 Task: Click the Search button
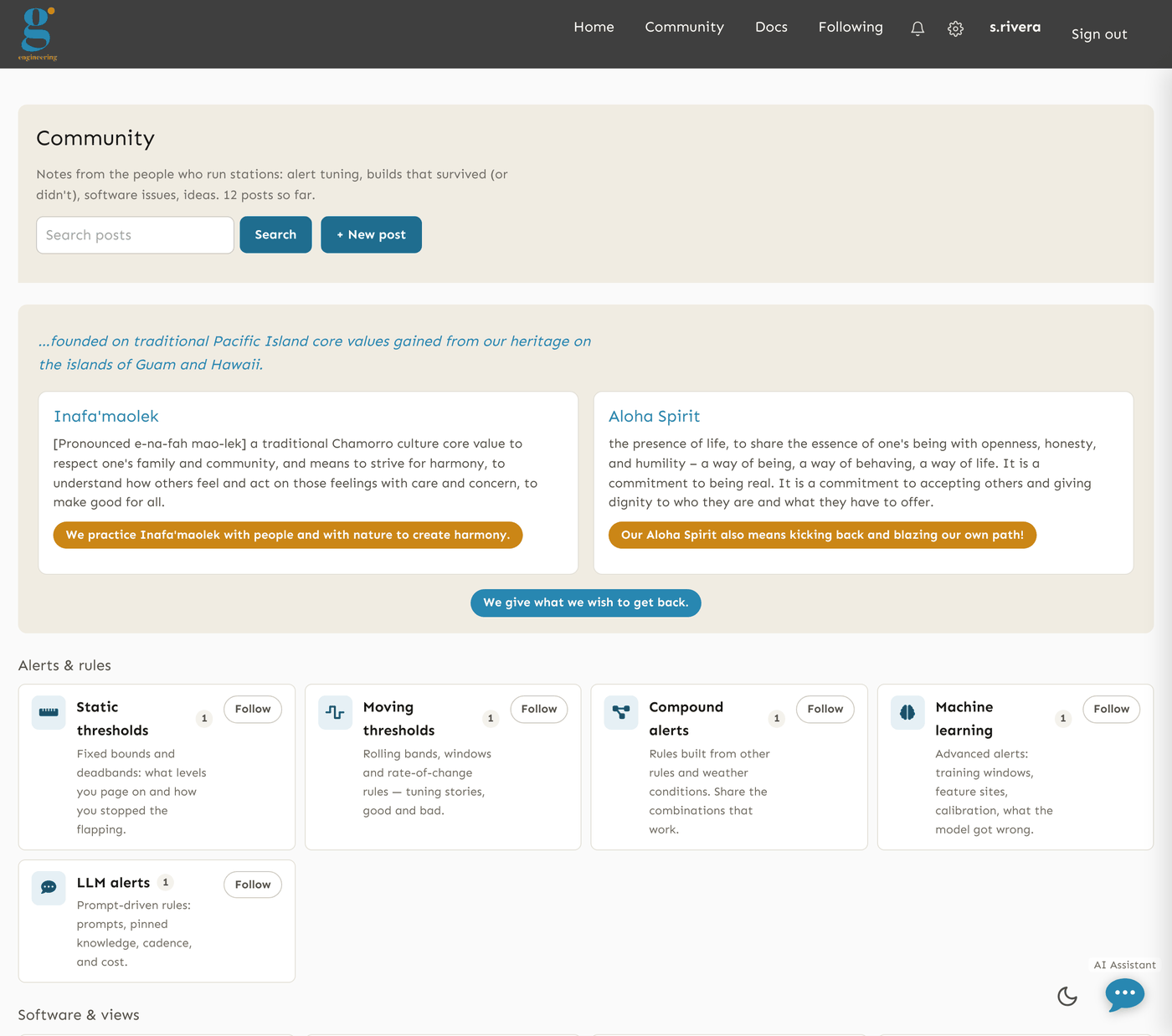pos(275,235)
